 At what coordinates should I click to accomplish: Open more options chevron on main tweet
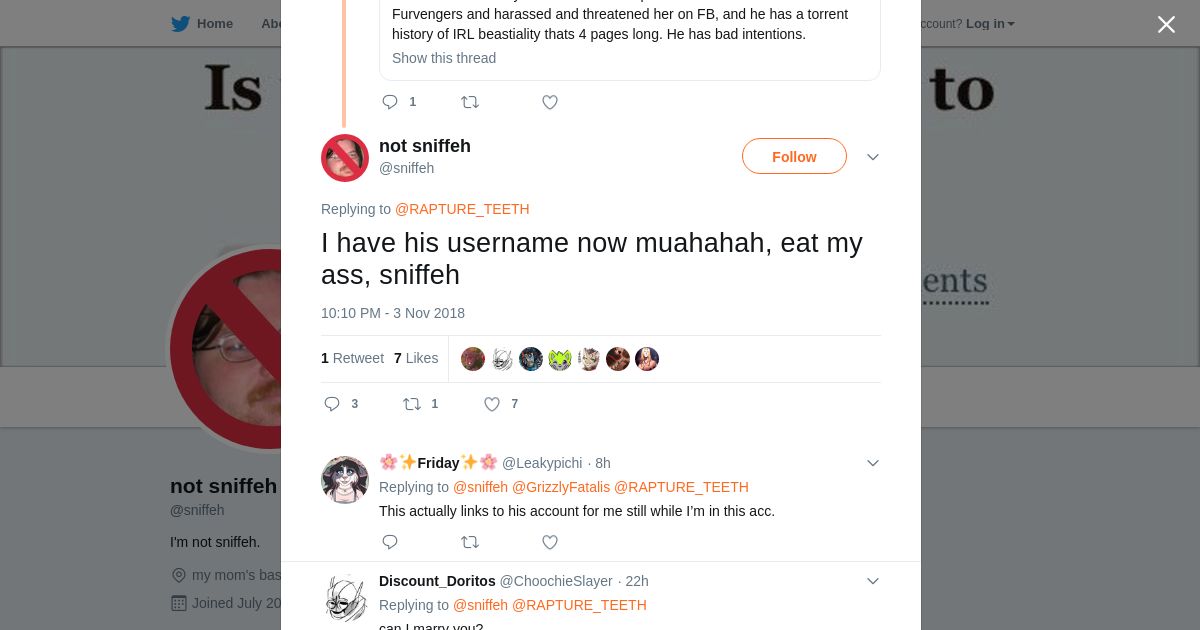(x=873, y=157)
